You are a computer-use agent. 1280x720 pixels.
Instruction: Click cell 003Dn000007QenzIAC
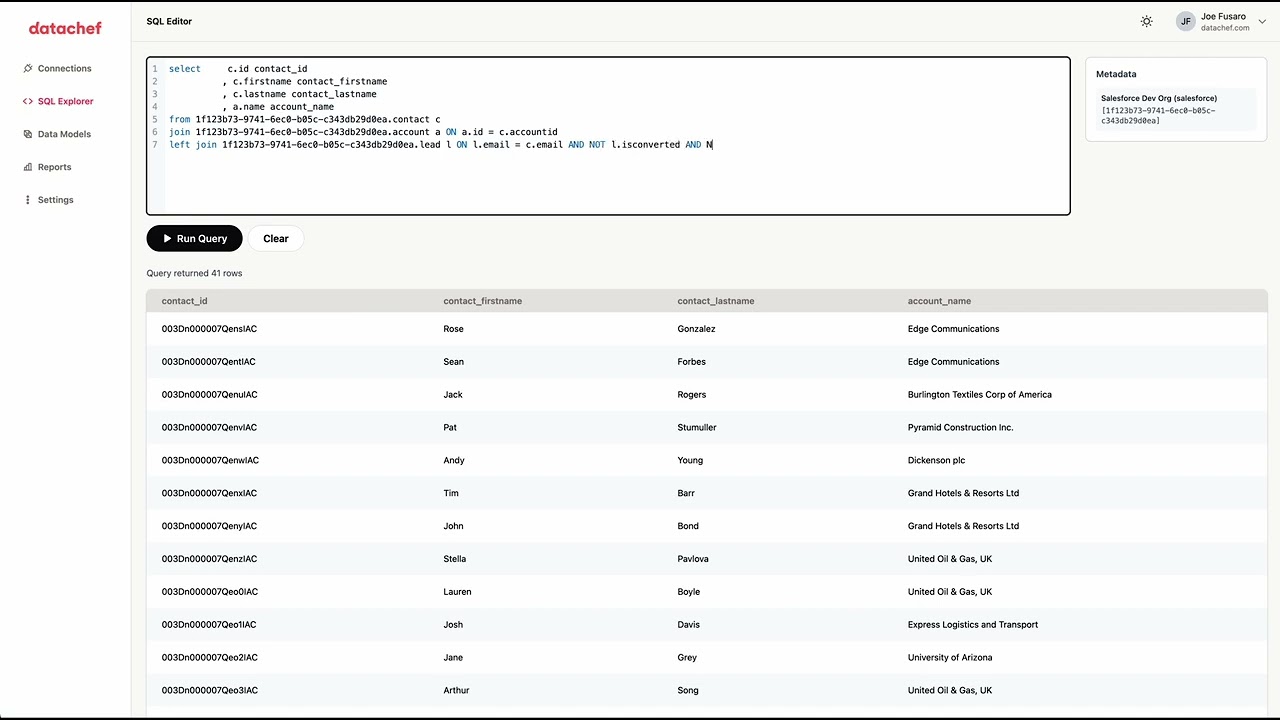(209, 559)
